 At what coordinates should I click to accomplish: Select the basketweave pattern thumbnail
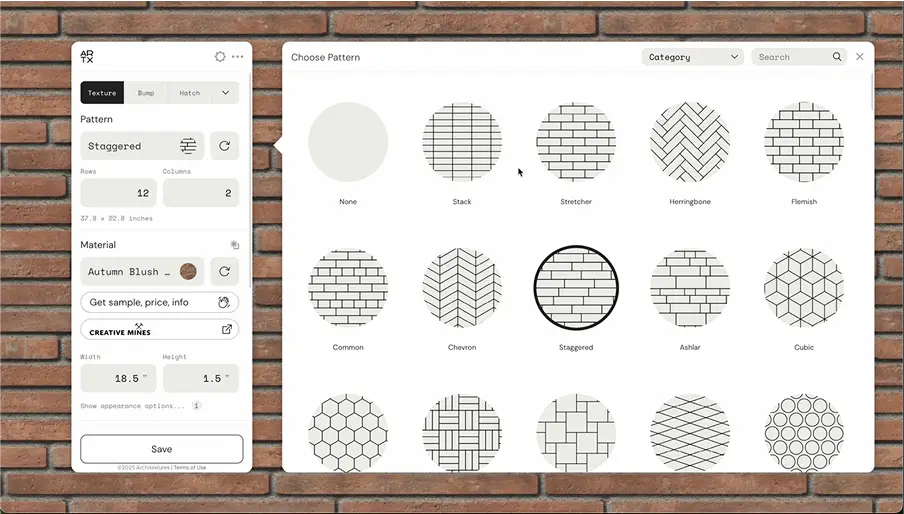pos(462,433)
